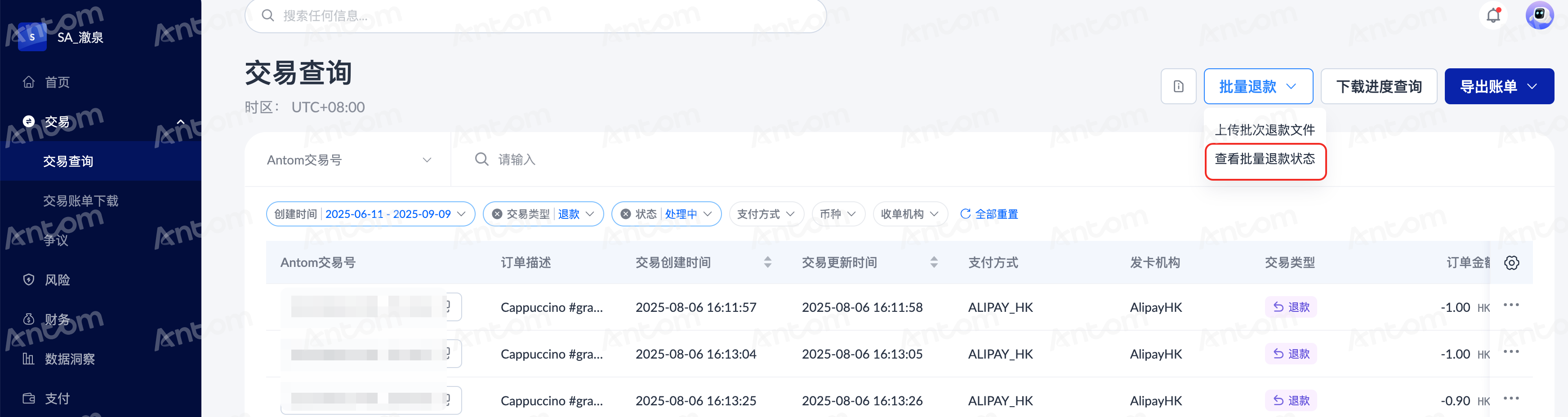Click 退款 tag in 16:11:57 row
The height and width of the screenshot is (417, 1568).
1291,307
